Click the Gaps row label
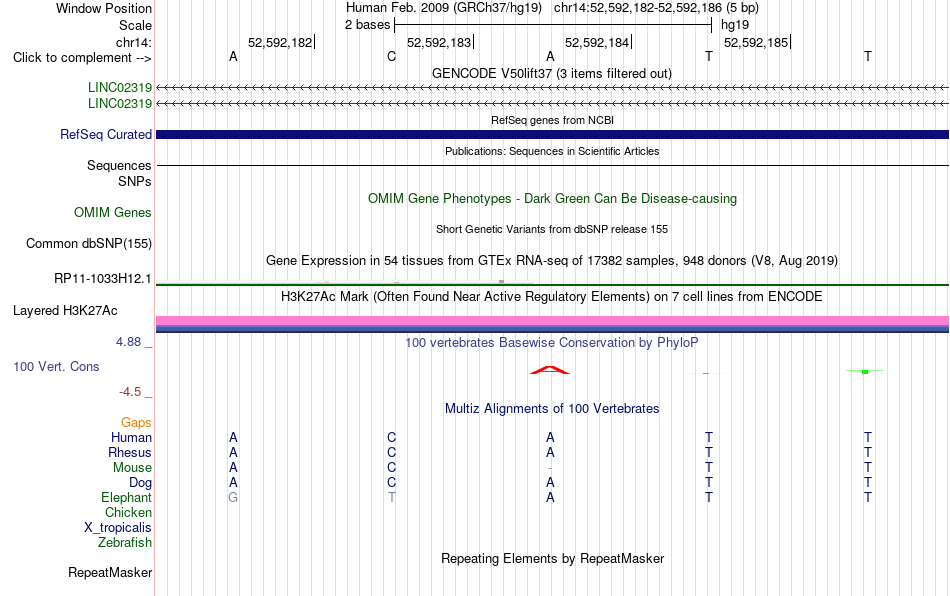 click(136, 422)
